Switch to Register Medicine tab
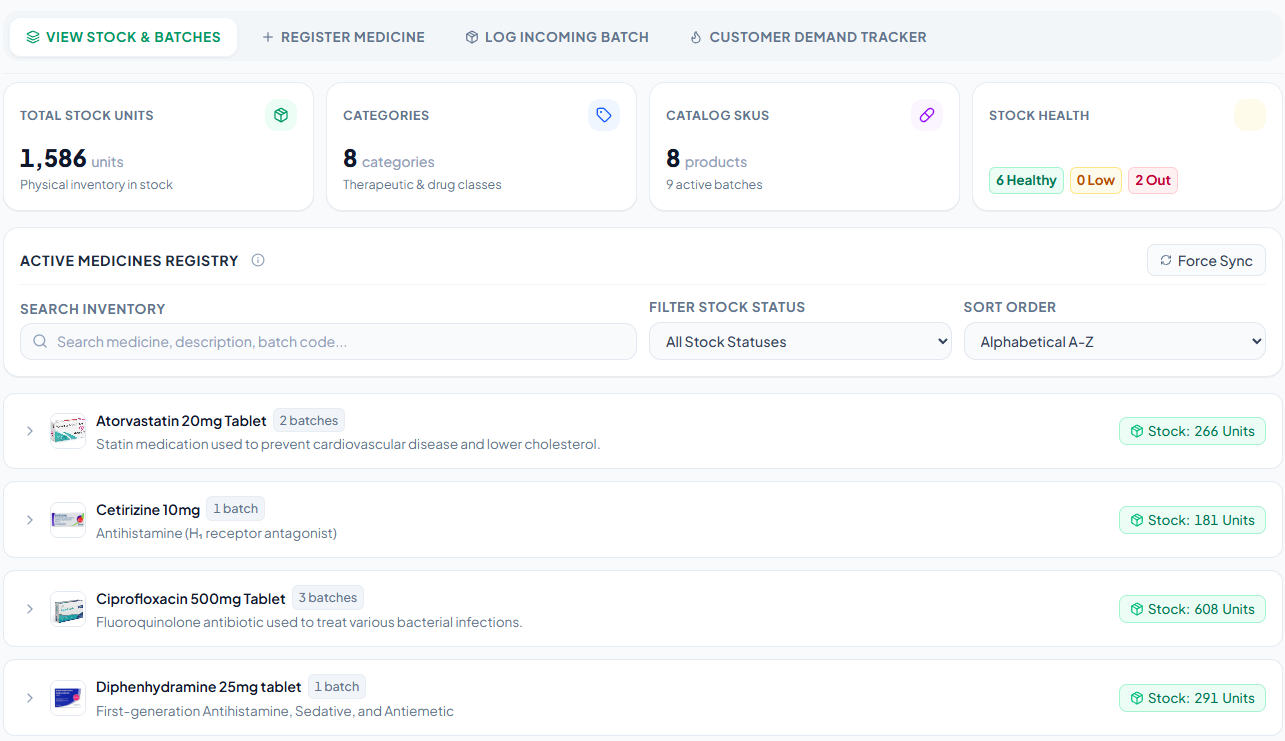The width and height of the screenshot is (1285, 741). coord(343,37)
